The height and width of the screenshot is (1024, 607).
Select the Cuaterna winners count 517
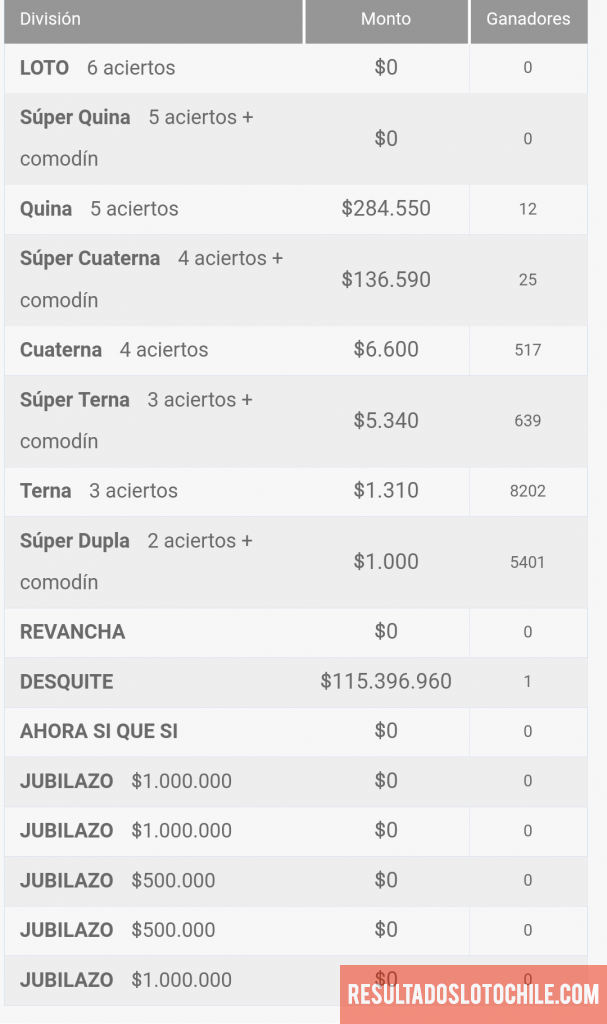(x=528, y=350)
